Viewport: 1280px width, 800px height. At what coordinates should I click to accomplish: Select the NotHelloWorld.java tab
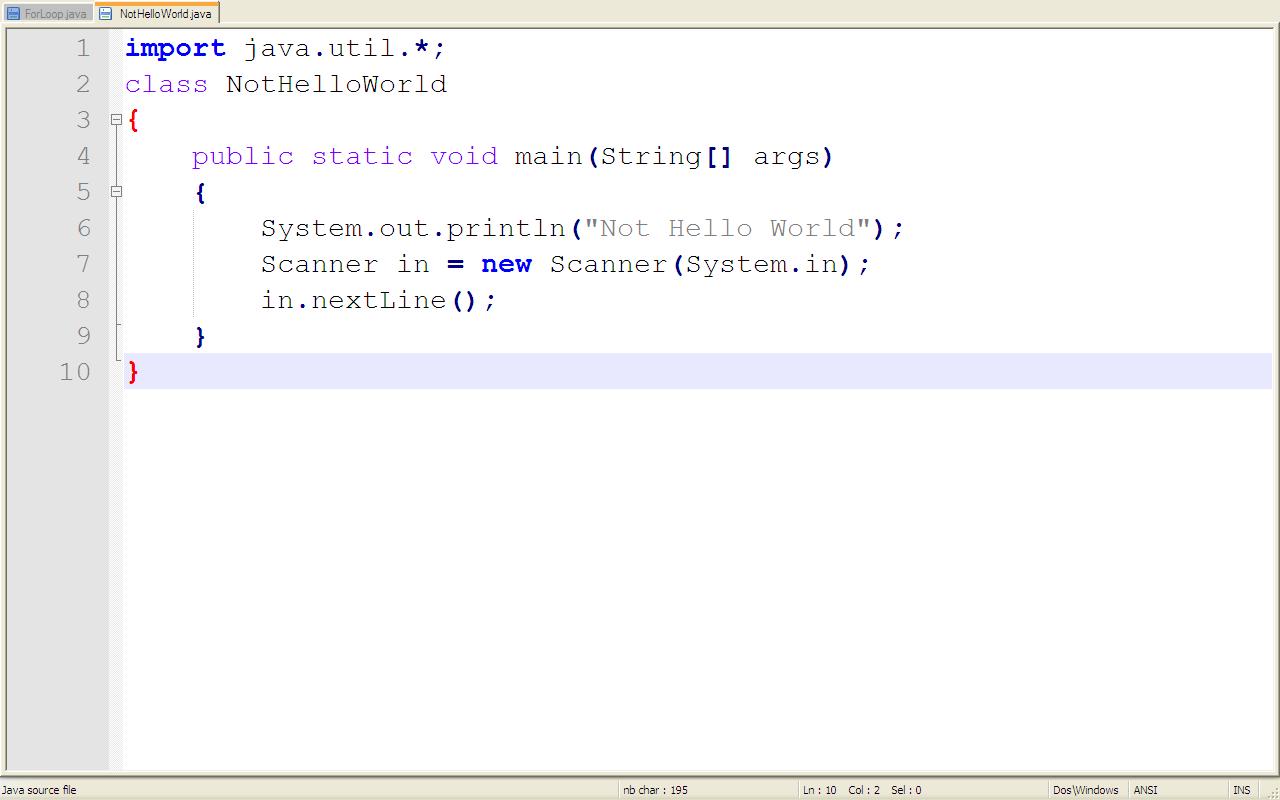pos(156,13)
